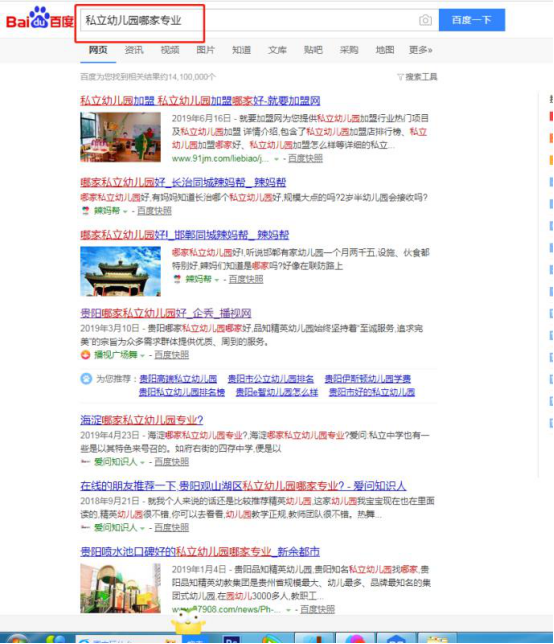
Task: Click 爱问知识人 source icon under 海淀 result
Action: (x=85, y=462)
